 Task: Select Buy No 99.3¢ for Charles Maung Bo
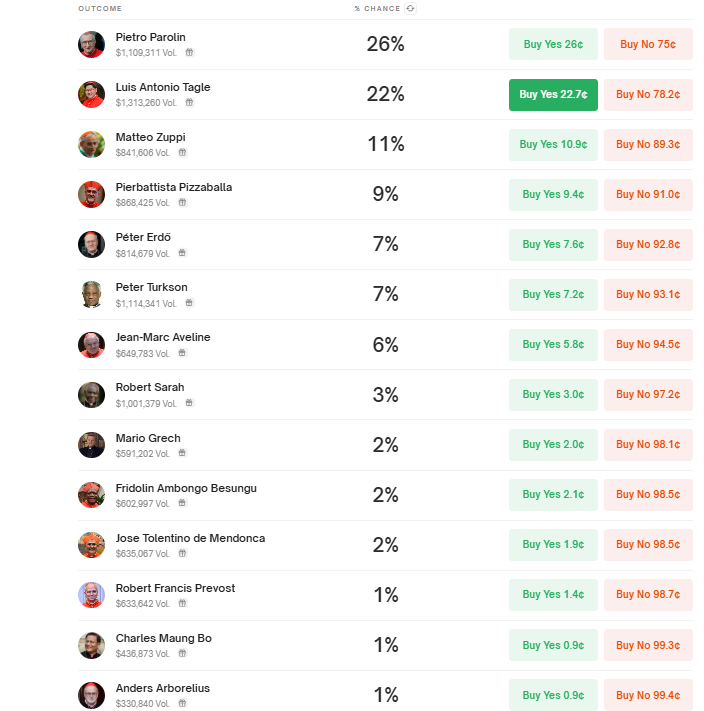(x=648, y=645)
